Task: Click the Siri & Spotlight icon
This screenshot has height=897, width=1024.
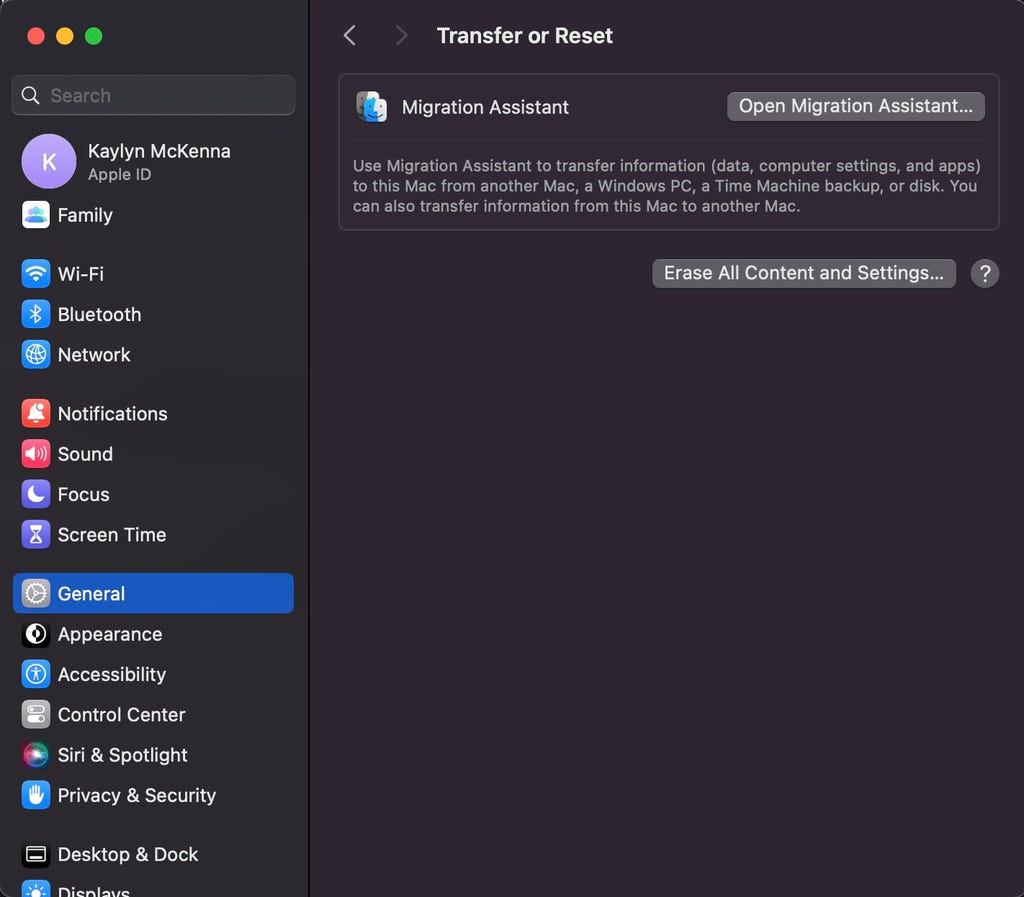Action: [36, 755]
